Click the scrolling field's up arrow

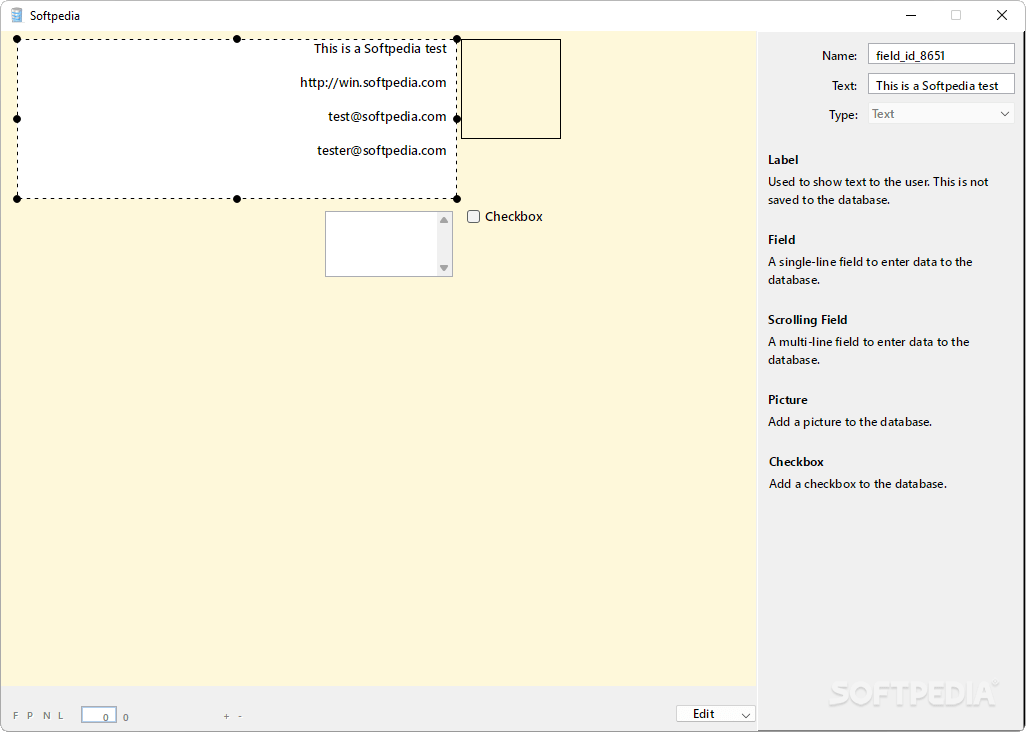[x=444, y=220]
